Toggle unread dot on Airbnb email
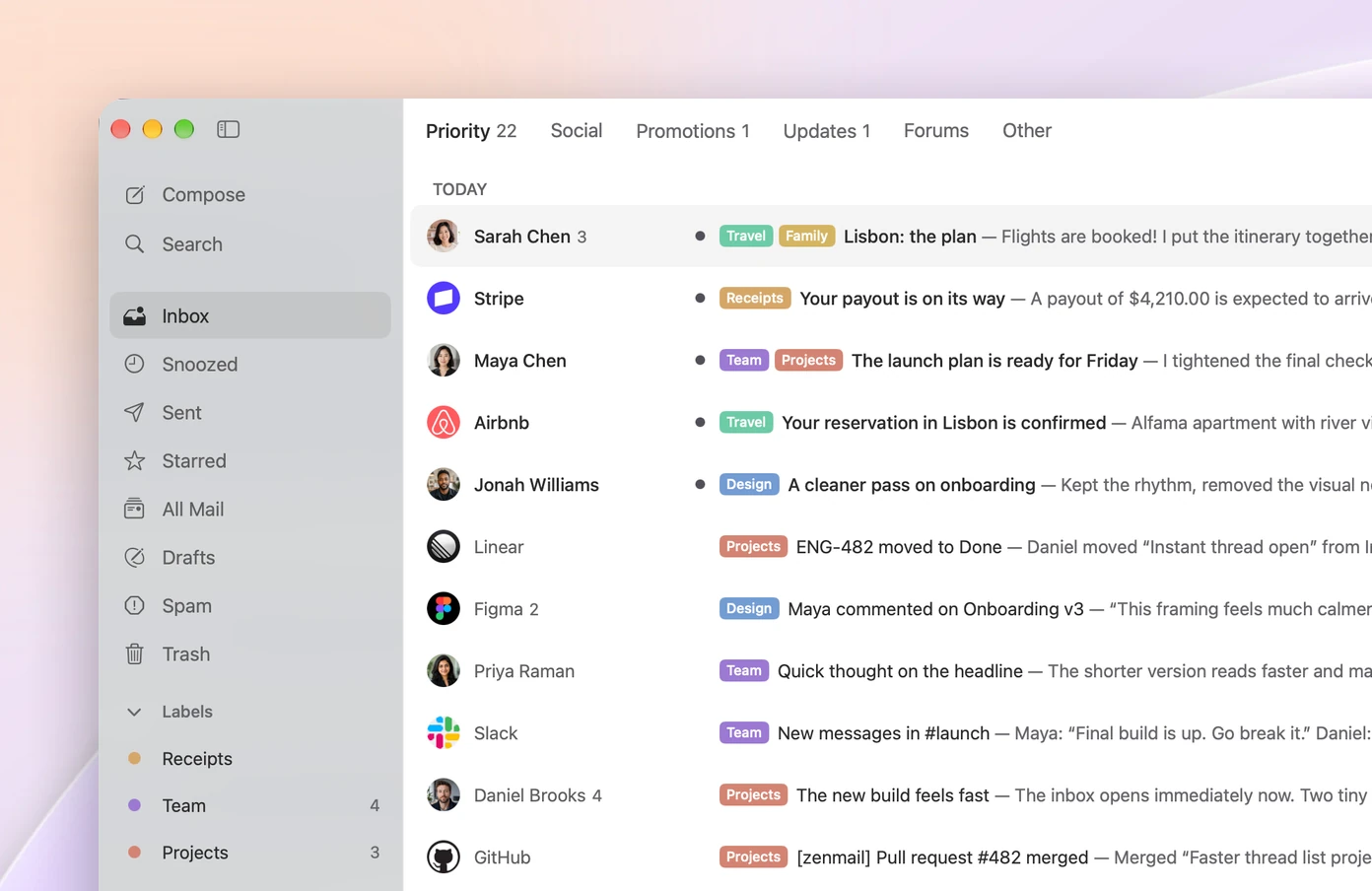Screen dimensions: 1372x891 (x=700, y=422)
